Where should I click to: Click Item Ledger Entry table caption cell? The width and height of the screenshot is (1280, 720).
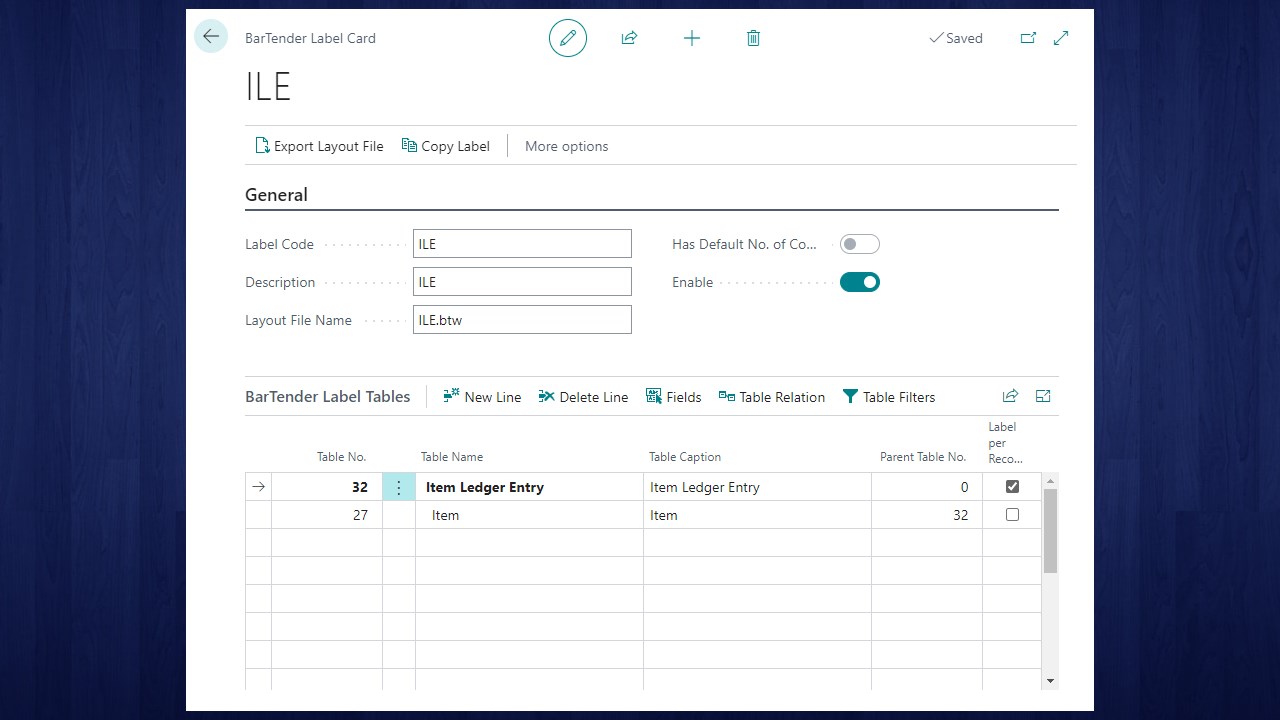(x=757, y=487)
